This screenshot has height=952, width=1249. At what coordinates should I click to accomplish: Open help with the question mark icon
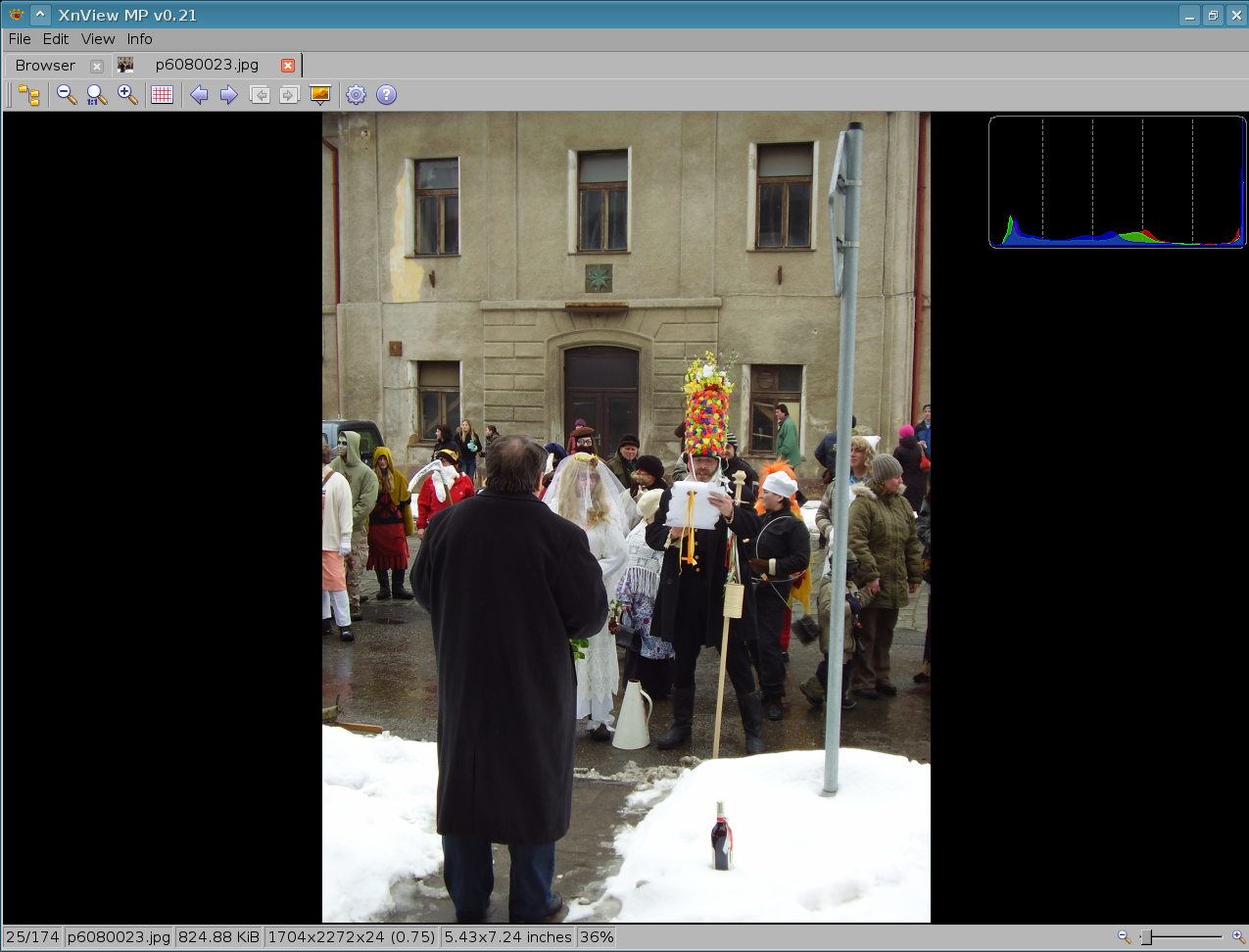(387, 95)
